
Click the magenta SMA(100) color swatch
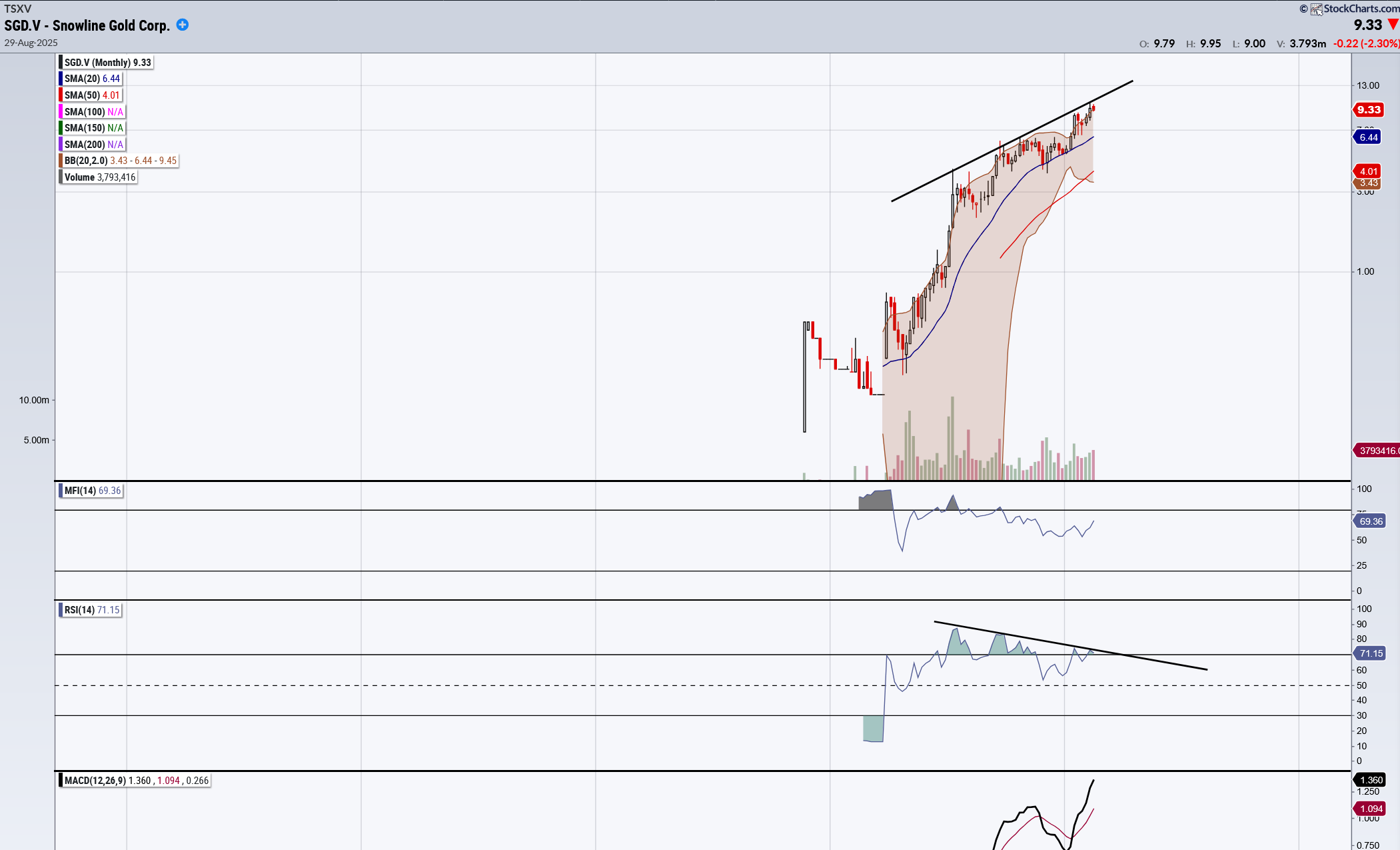pyautogui.click(x=61, y=112)
